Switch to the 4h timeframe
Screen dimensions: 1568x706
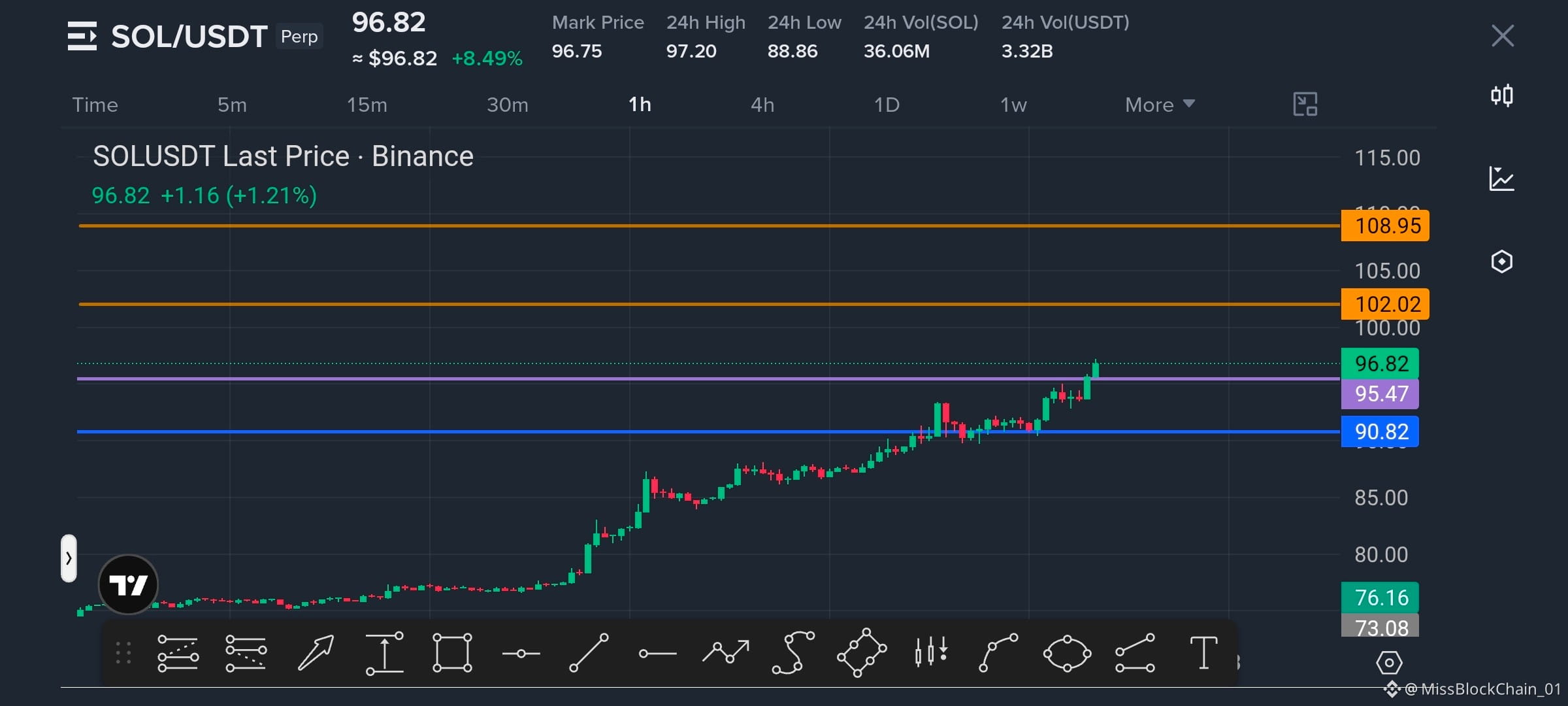click(762, 105)
